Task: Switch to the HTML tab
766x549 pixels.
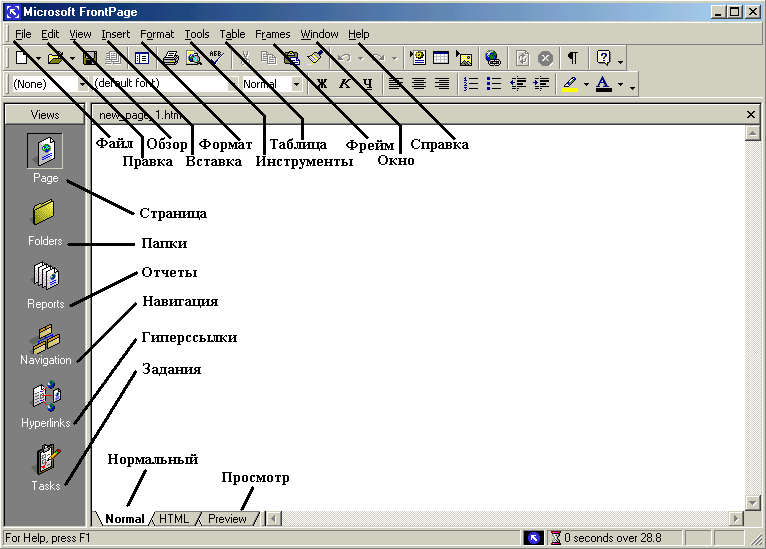Action: click(x=174, y=519)
